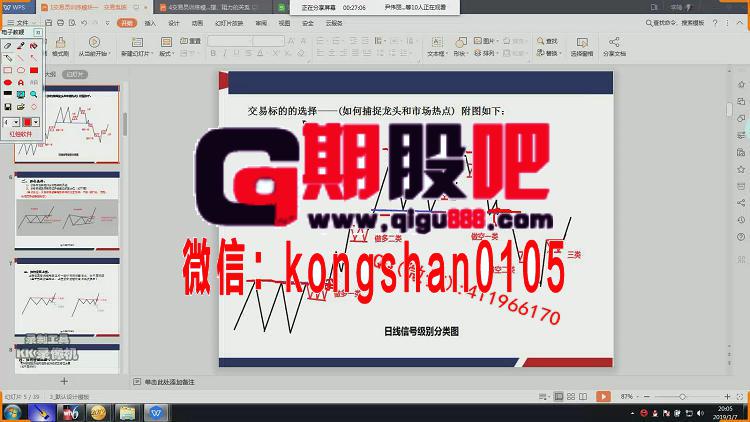Activate the teal magnifier tool
This screenshot has height=422, width=750.
click(33, 94)
